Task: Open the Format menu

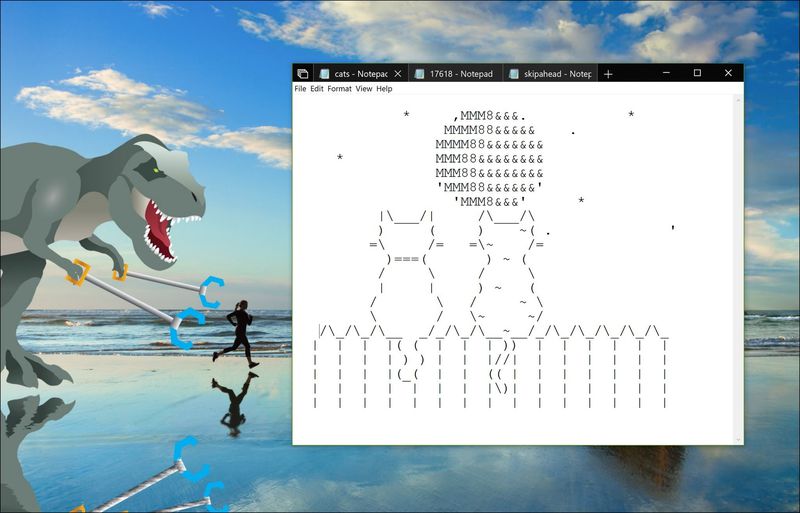Action: (339, 89)
